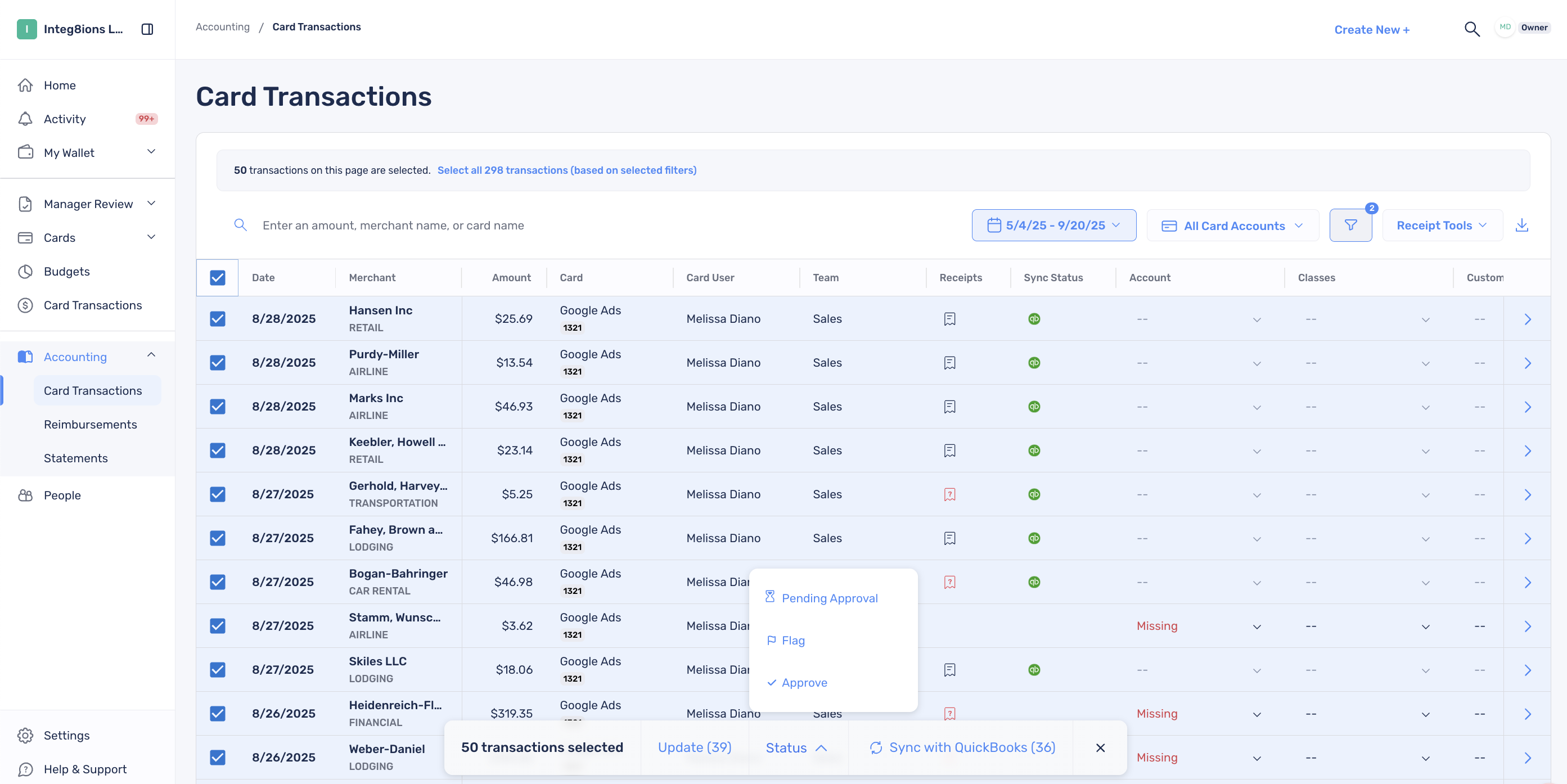Uncheck the select-all header checkbox
The height and width of the screenshot is (784, 1567).
[217, 278]
